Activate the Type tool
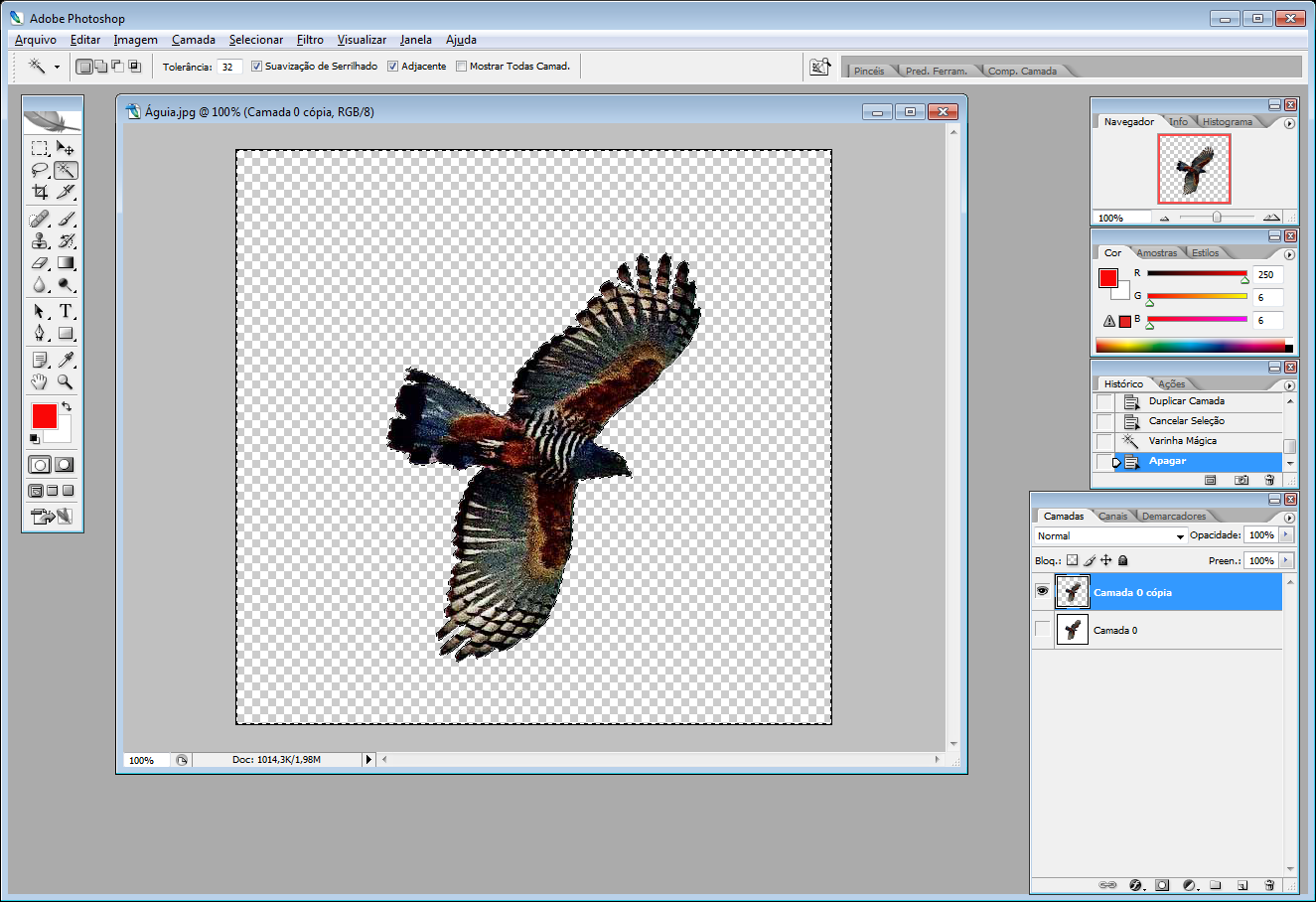 click(x=66, y=311)
